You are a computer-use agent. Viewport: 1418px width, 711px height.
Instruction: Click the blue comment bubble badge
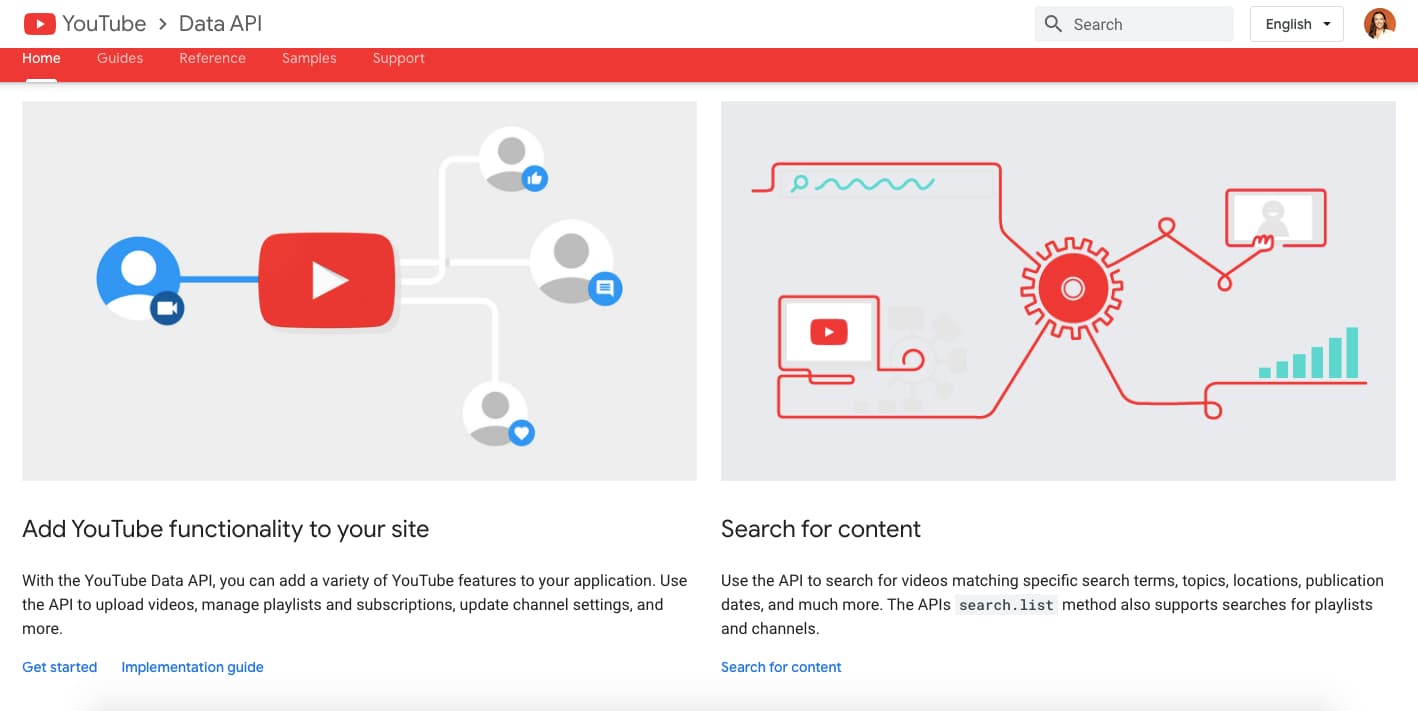(604, 289)
